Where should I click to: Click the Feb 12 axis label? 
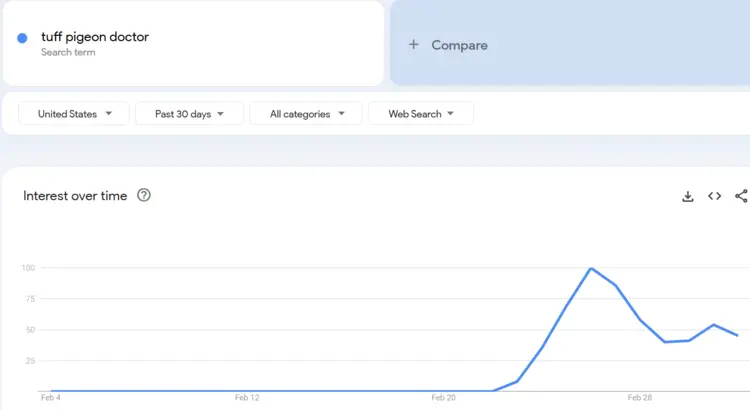tap(247, 398)
